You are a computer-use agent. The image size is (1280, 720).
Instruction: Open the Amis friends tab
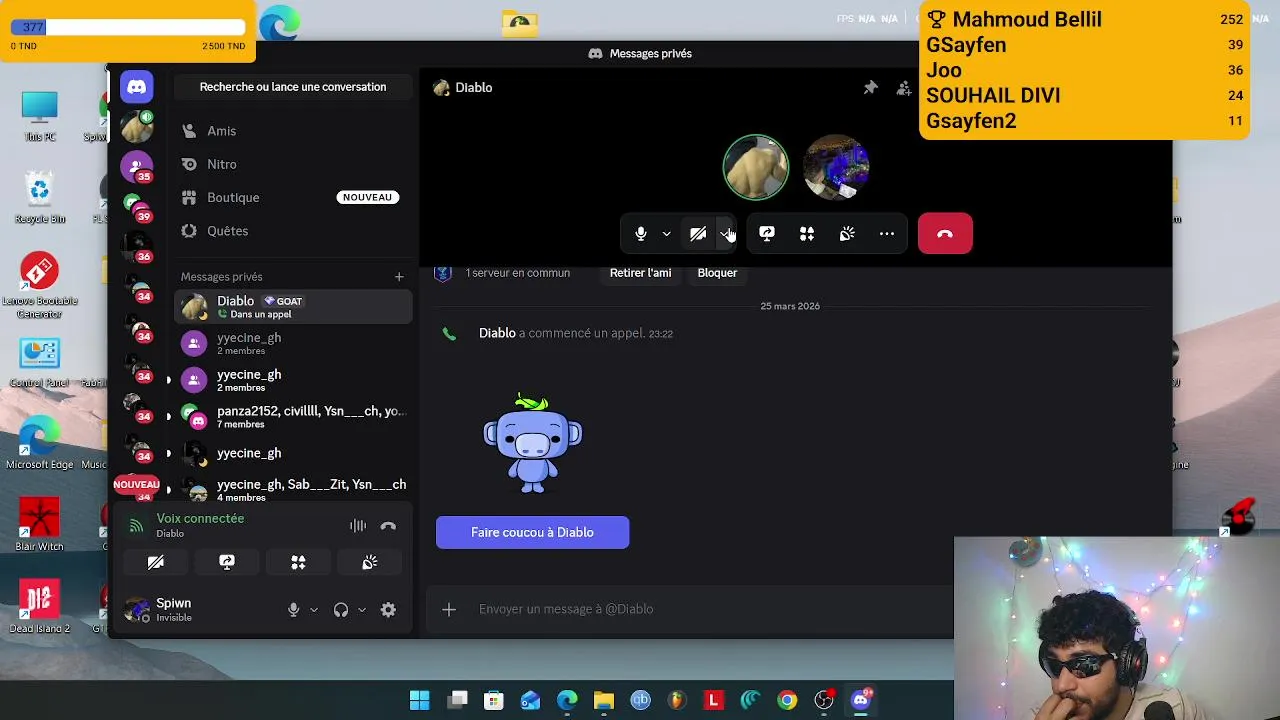pyautogui.click(x=293, y=131)
